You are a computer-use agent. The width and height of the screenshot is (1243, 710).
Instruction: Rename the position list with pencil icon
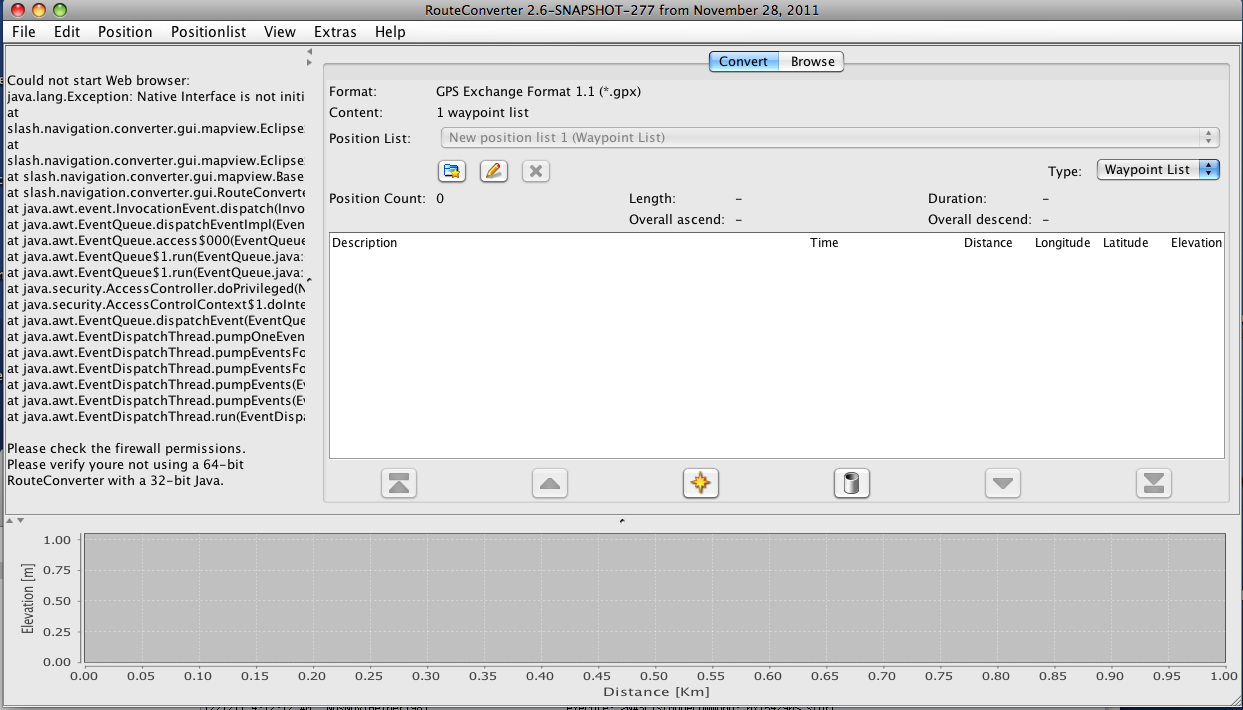[x=493, y=171]
